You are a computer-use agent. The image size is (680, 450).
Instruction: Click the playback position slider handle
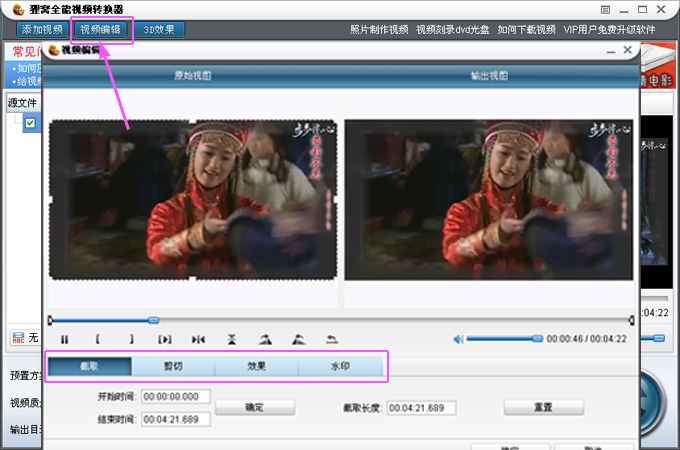click(153, 320)
